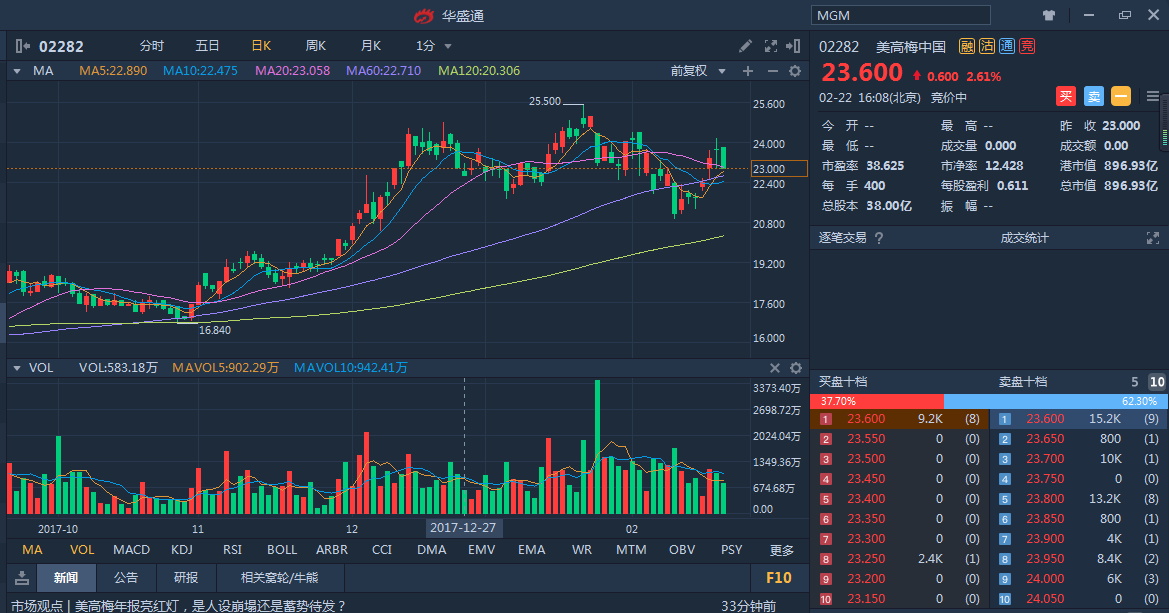Switch to the 周K weekly chart tab
The height and width of the screenshot is (613, 1169).
coord(316,46)
